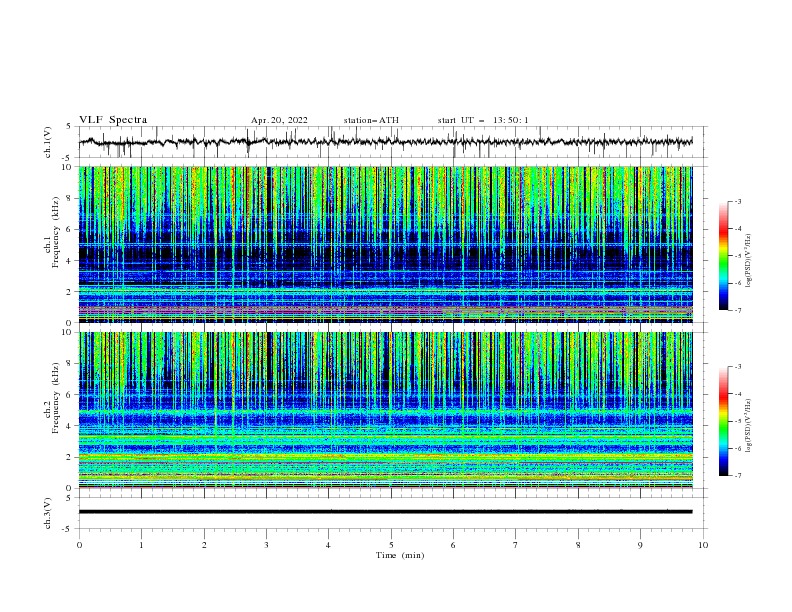Click the ch.1 voltage waveform trace
This screenshot has width=792, height=612.
click(385, 142)
